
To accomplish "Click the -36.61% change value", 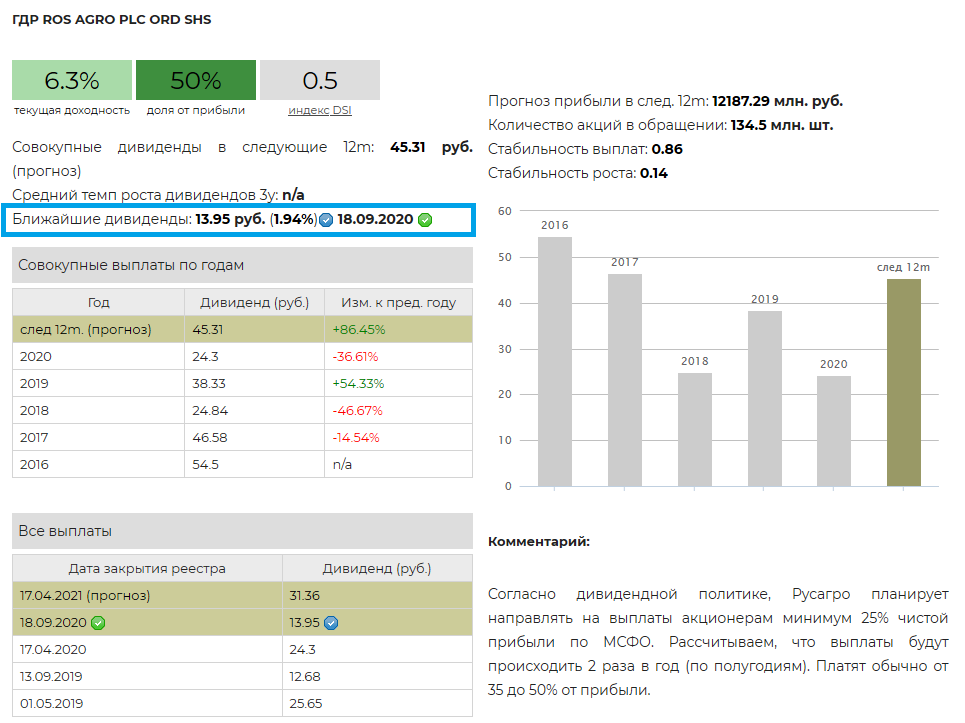I will click(355, 356).
